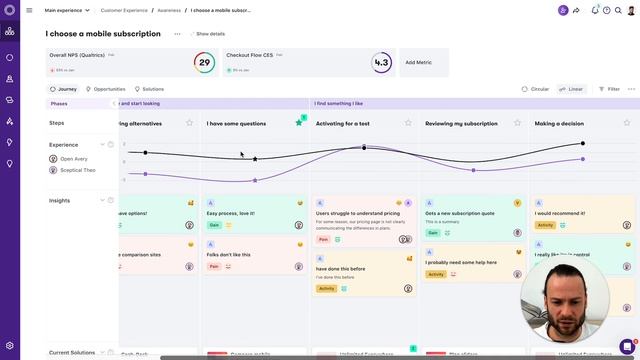The width and height of the screenshot is (640, 360).
Task: Open the notifications bell
Action: tap(595, 10)
